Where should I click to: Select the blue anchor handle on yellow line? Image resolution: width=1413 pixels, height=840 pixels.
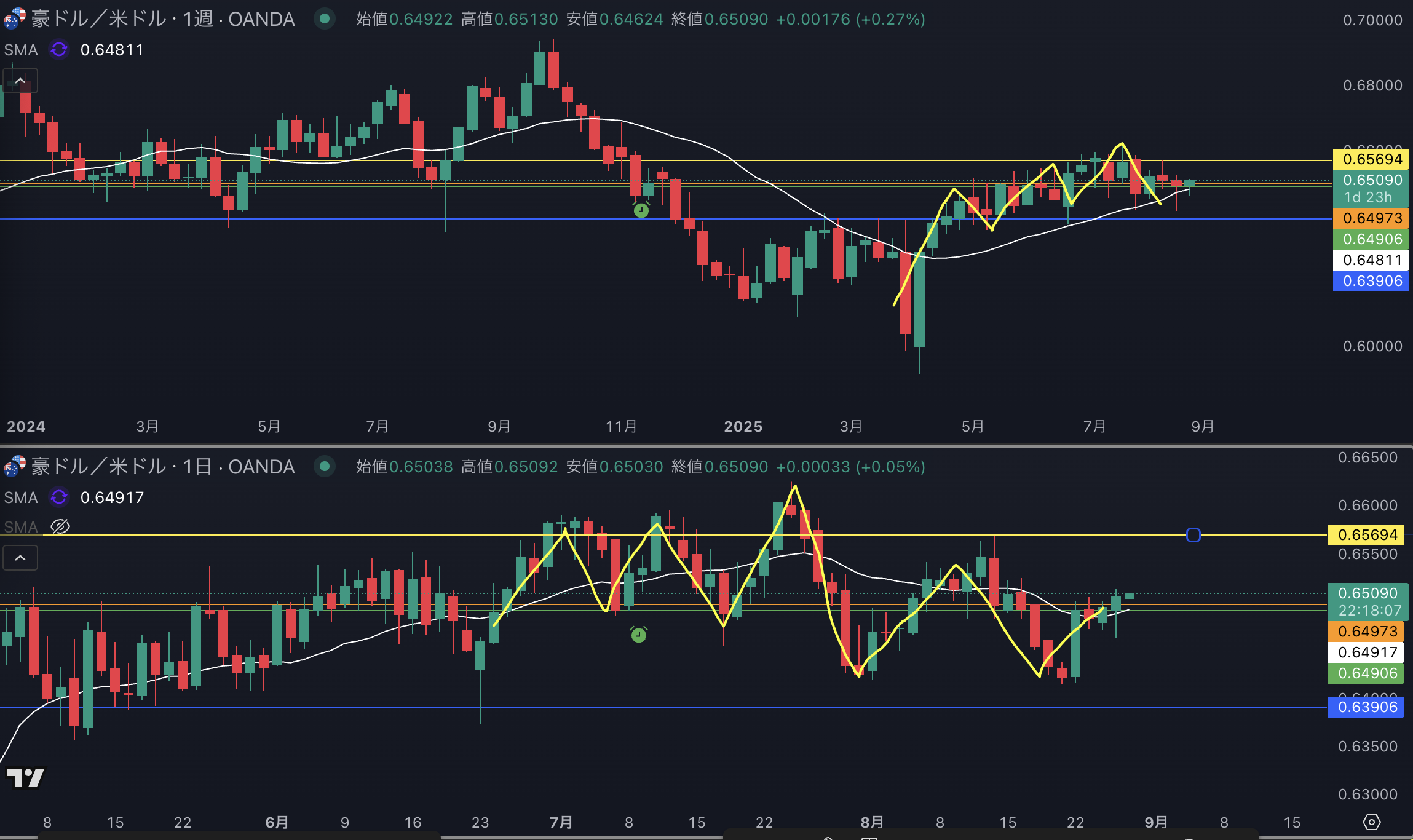pyautogui.click(x=1193, y=535)
